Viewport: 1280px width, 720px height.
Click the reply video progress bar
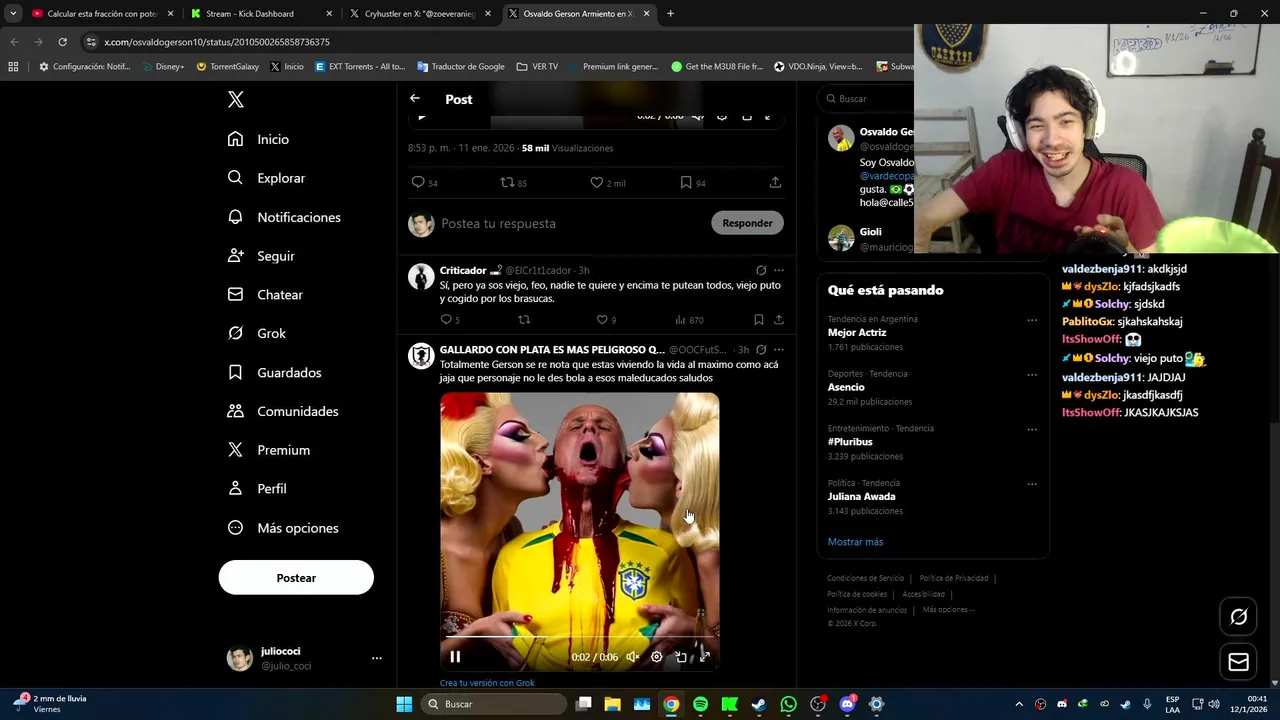click(580, 636)
